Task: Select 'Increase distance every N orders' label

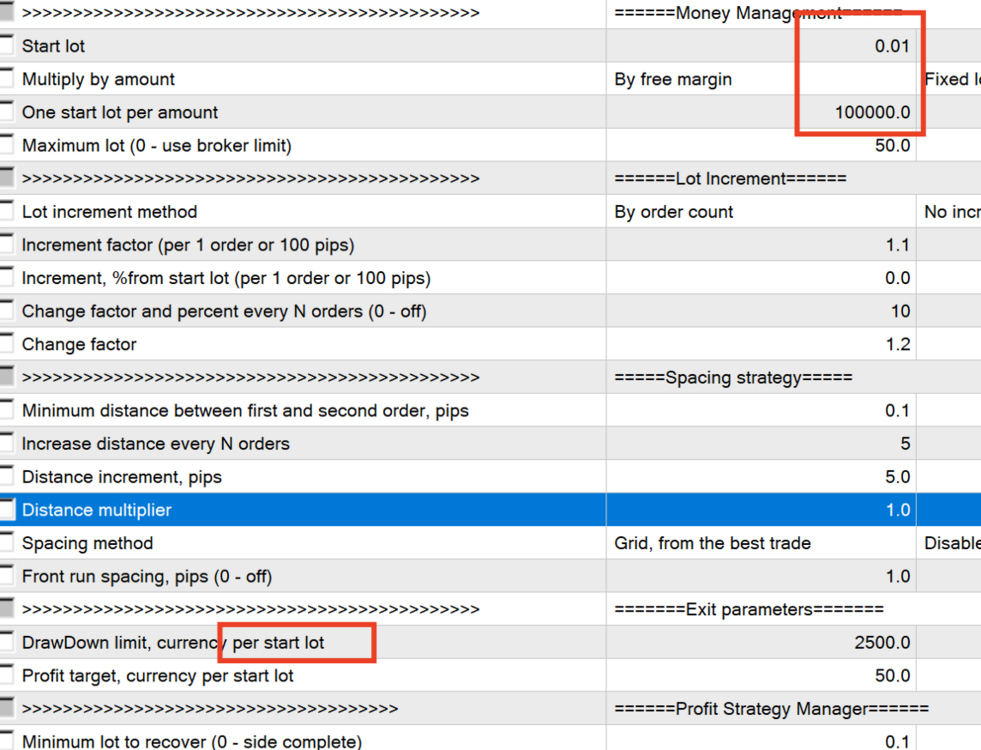Action: click(156, 444)
